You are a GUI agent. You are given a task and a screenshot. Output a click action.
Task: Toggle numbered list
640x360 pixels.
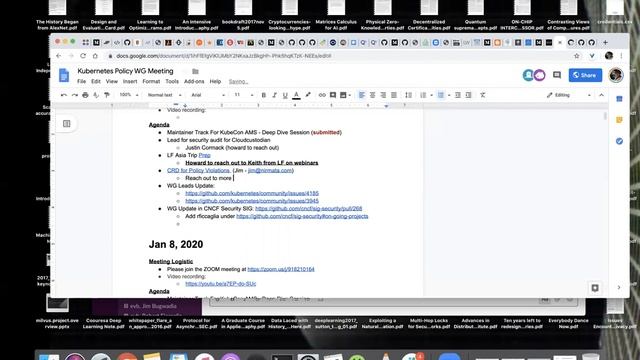(423, 95)
